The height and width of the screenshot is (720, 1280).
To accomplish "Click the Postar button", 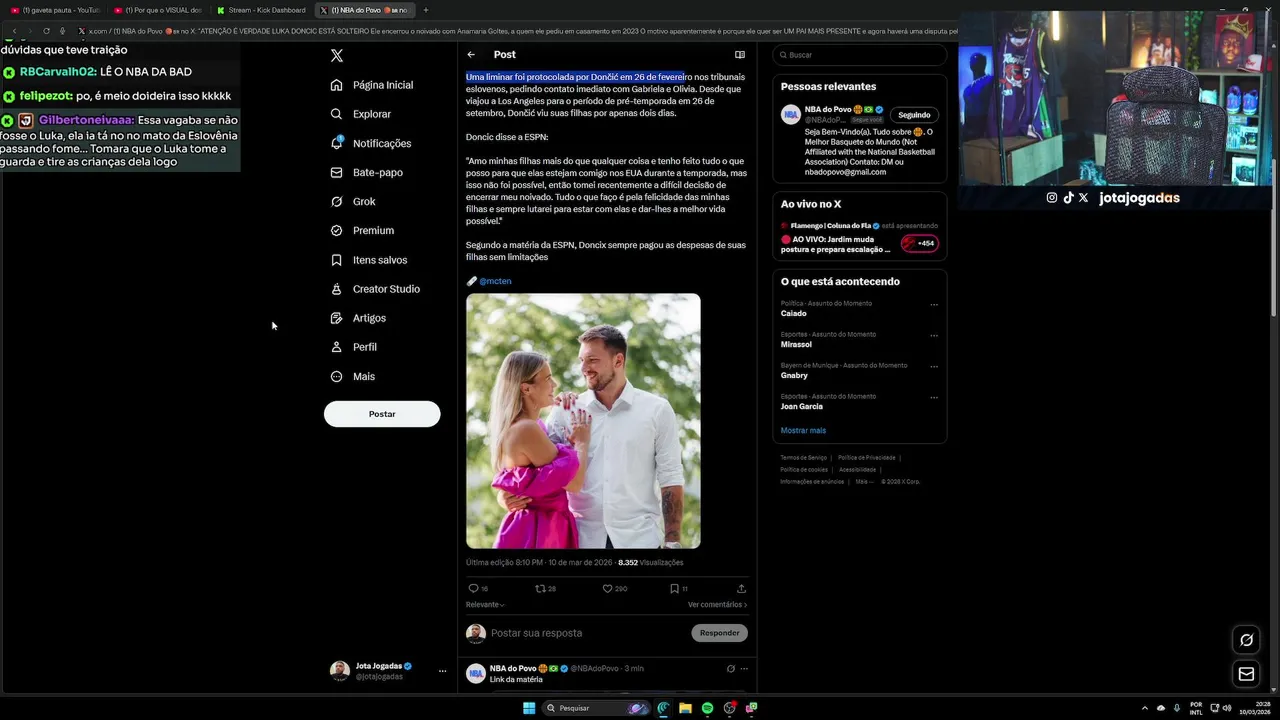I will click(x=382, y=414).
